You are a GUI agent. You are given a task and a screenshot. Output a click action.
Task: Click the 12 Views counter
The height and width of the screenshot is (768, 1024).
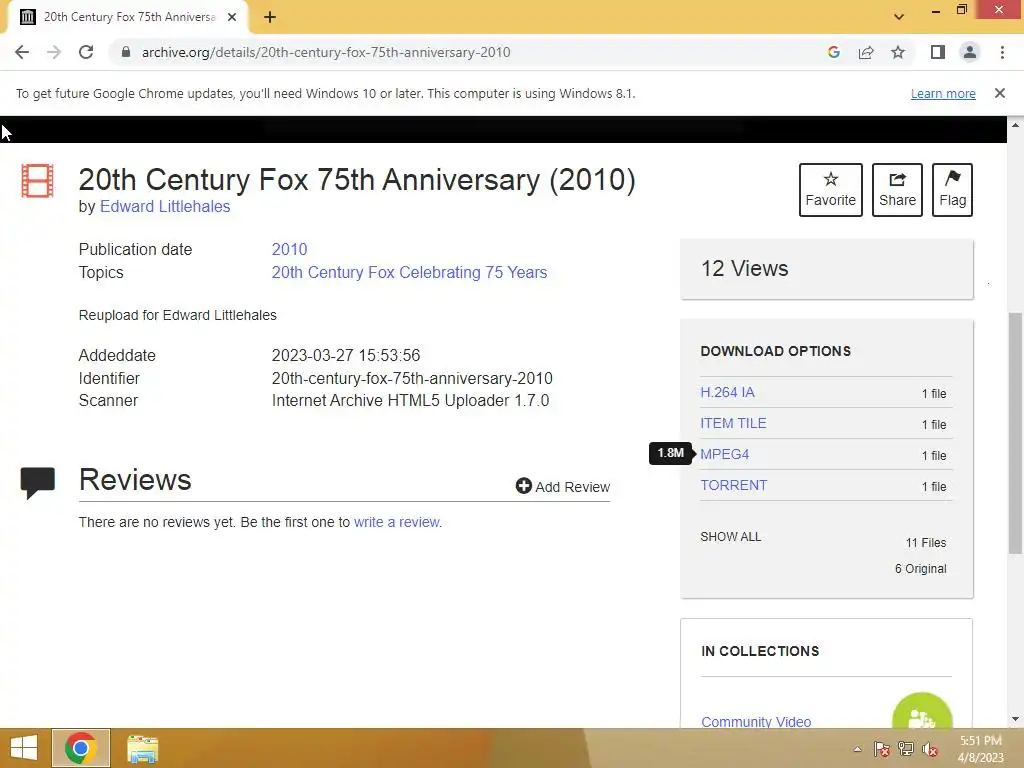click(x=744, y=268)
